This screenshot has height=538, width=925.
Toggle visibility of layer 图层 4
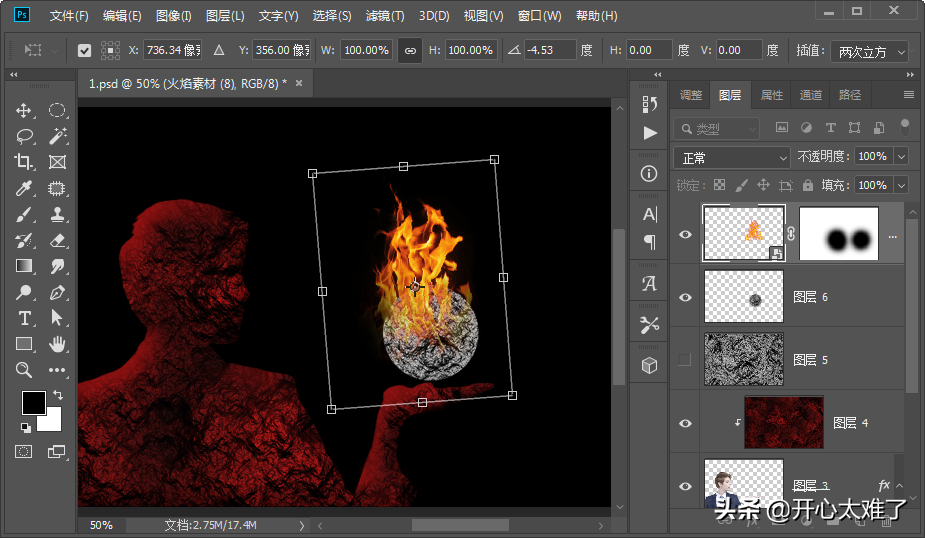tap(685, 423)
